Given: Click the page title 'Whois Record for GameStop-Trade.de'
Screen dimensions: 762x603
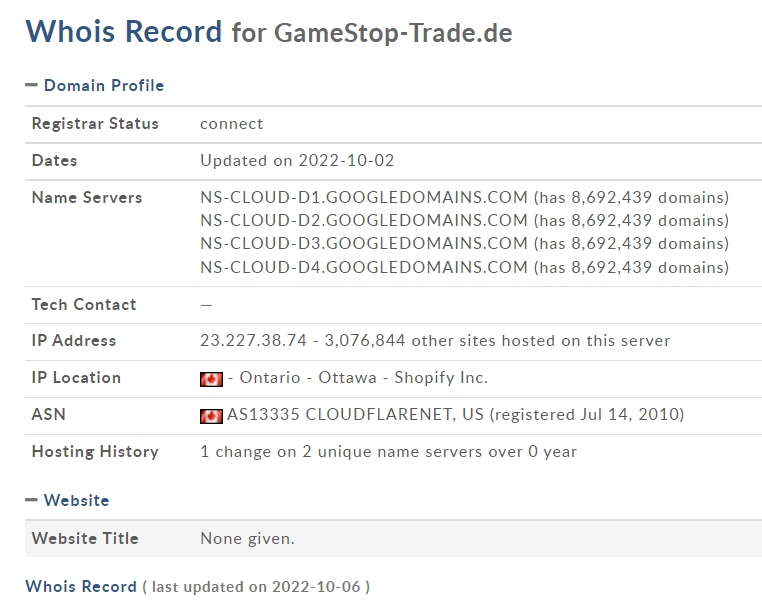Looking at the screenshot, I should click(269, 32).
